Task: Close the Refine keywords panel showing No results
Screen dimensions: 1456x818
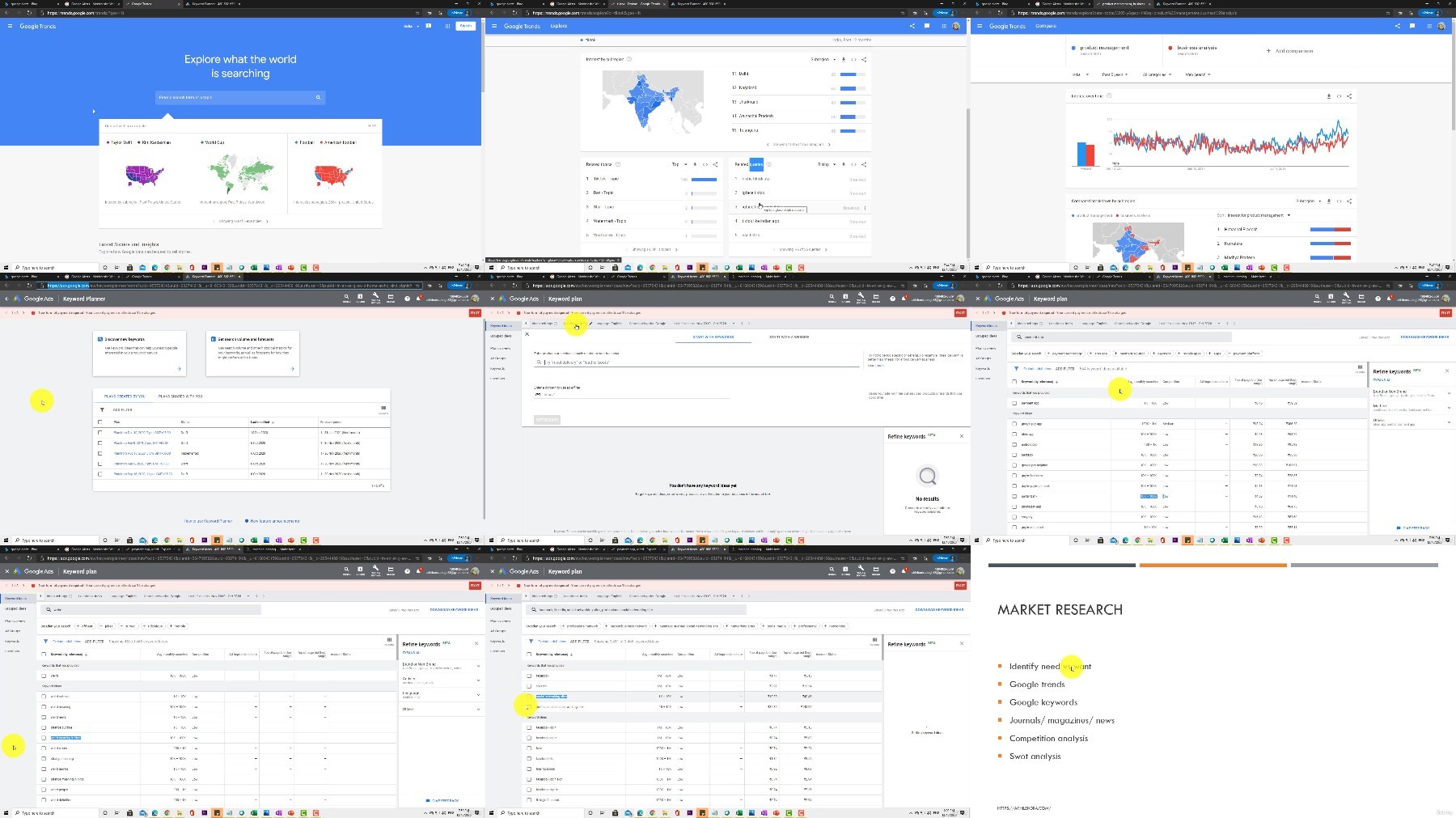Action: tap(962, 436)
